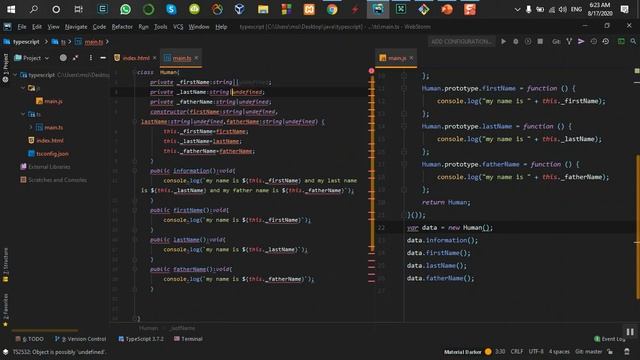
Task: Click the error indicator at the top of the main.ts editor
Action: pos(371,71)
